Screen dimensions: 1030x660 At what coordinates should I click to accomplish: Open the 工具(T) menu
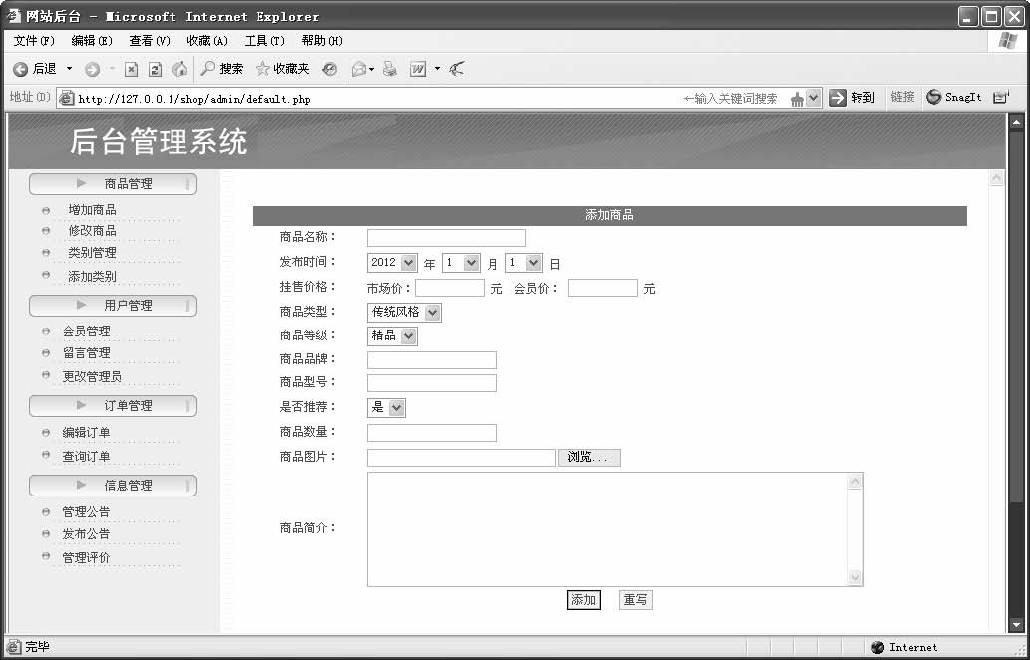tap(265, 41)
